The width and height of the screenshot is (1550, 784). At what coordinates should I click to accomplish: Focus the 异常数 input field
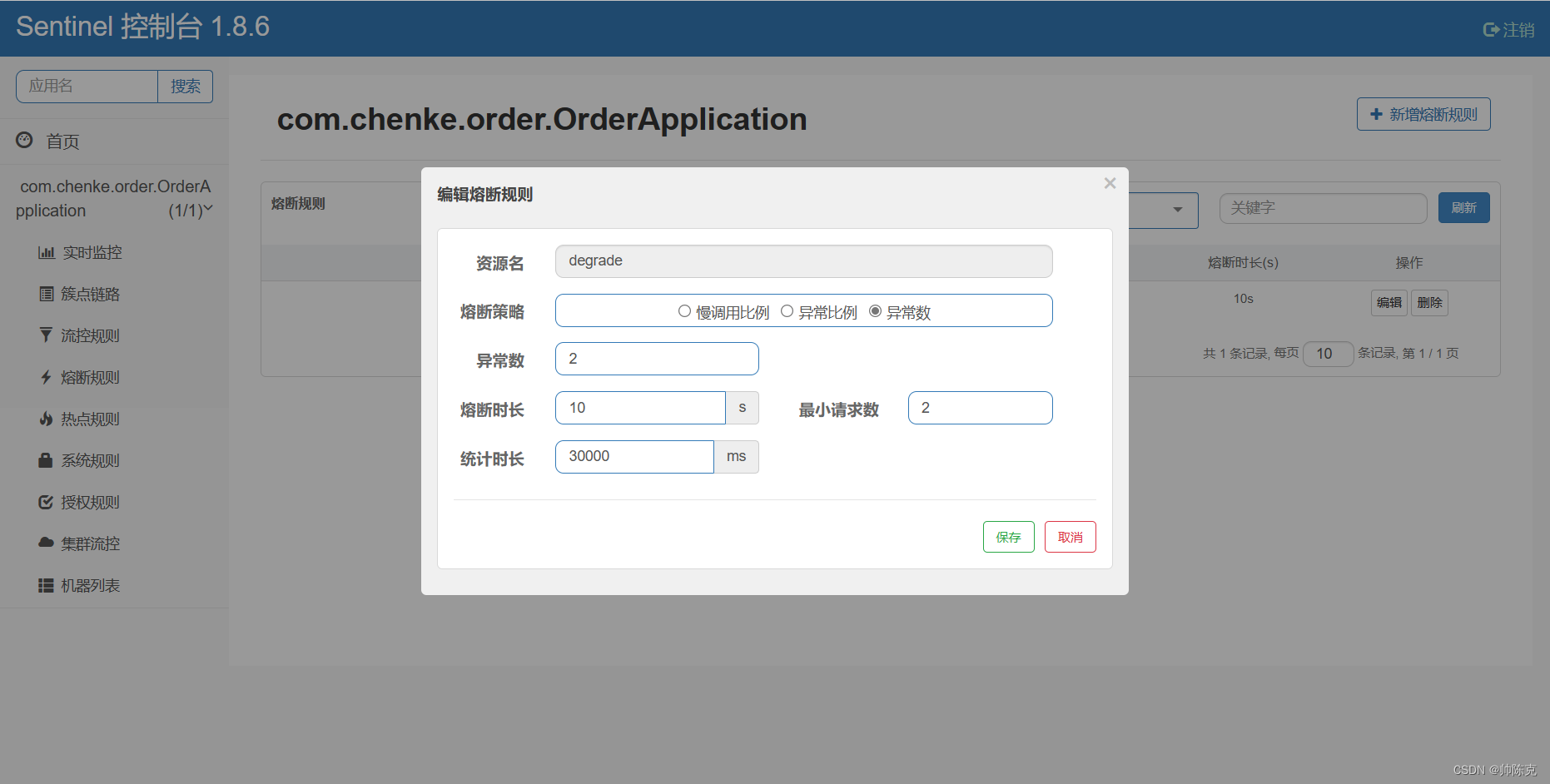pyautogui.click(x=657, y=359)
